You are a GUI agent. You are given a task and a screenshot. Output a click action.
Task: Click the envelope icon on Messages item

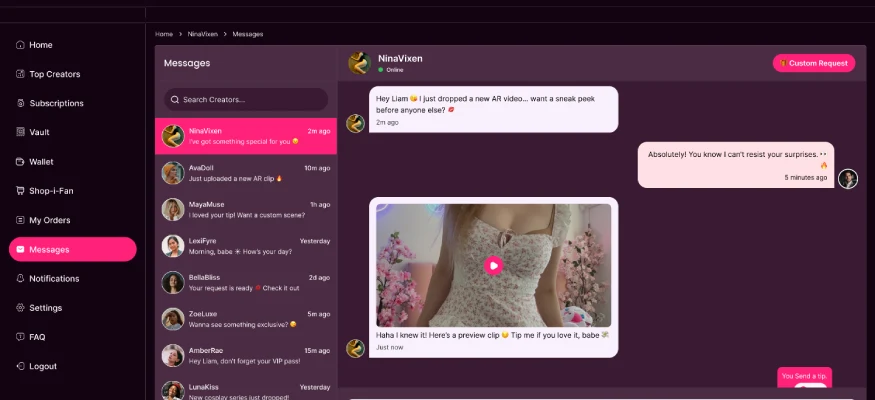[x=20, y=249]
